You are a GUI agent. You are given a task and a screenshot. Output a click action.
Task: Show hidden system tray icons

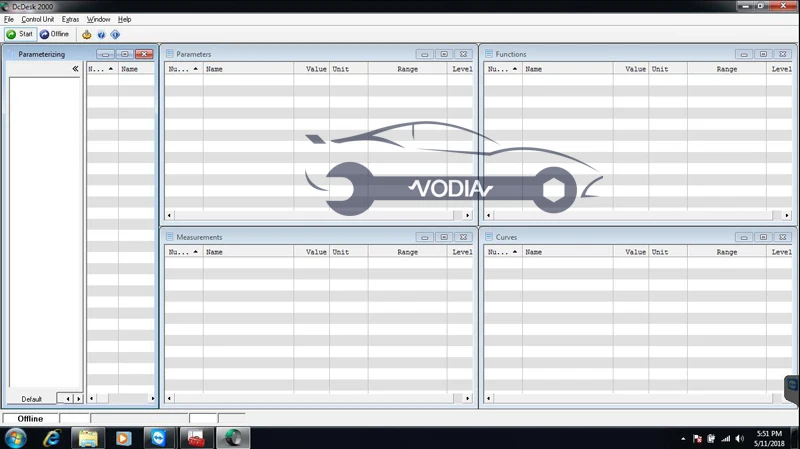[x=683, y=439]
